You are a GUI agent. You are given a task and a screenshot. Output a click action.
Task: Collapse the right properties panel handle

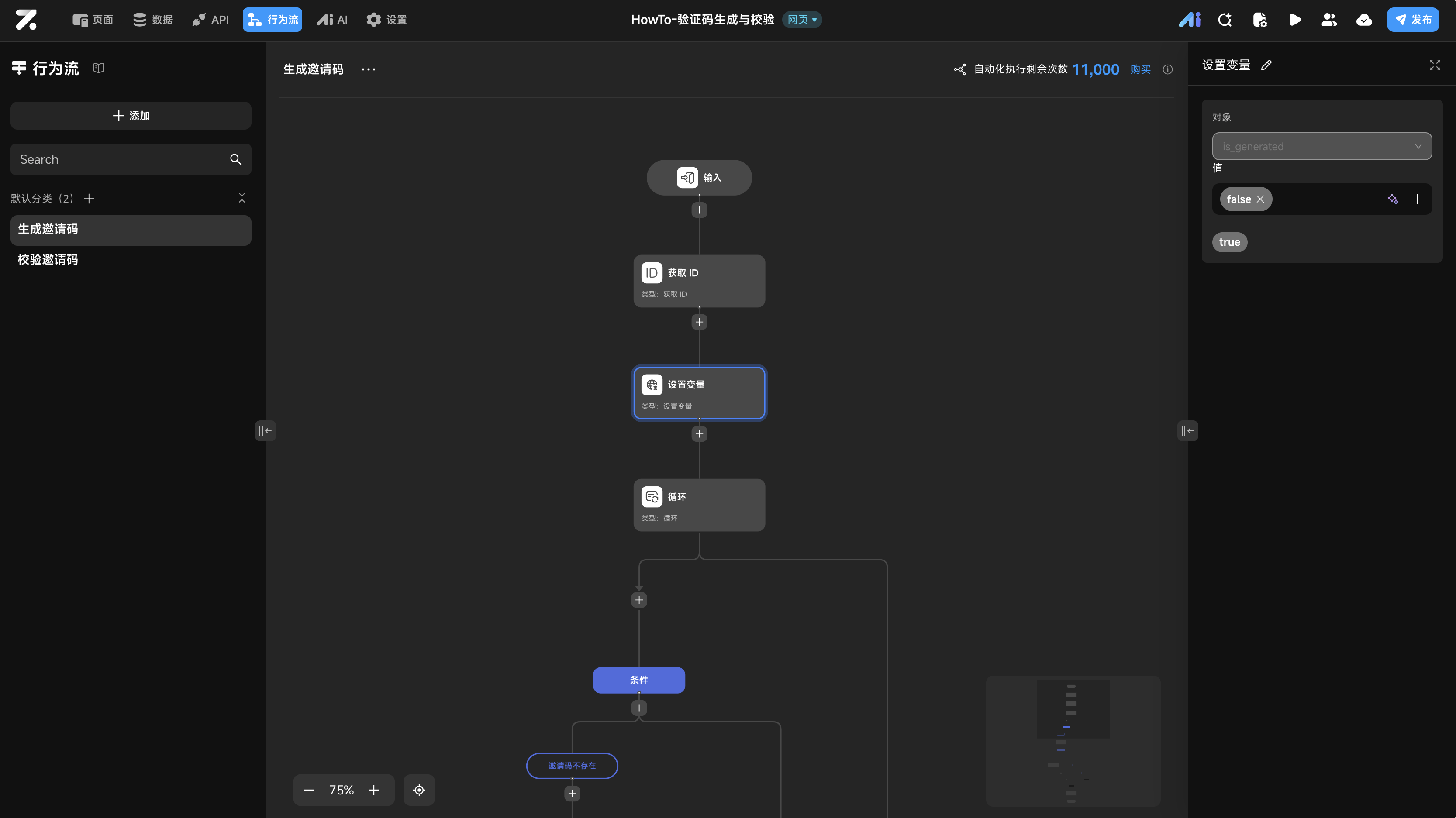pyautogui.click(x=1187, y=431)
